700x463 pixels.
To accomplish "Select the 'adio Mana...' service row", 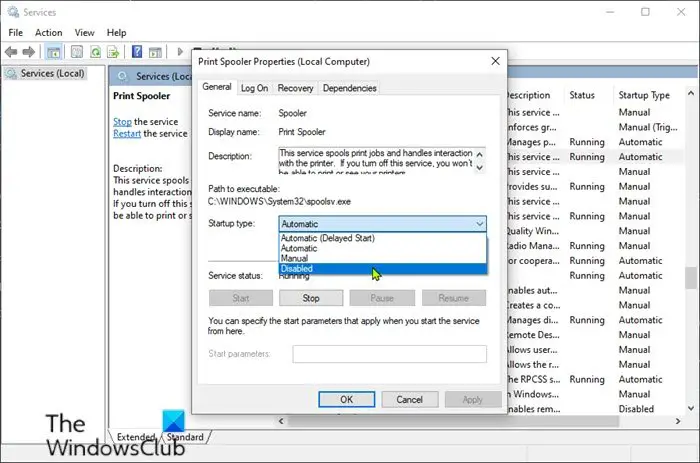I will [595, 246].
